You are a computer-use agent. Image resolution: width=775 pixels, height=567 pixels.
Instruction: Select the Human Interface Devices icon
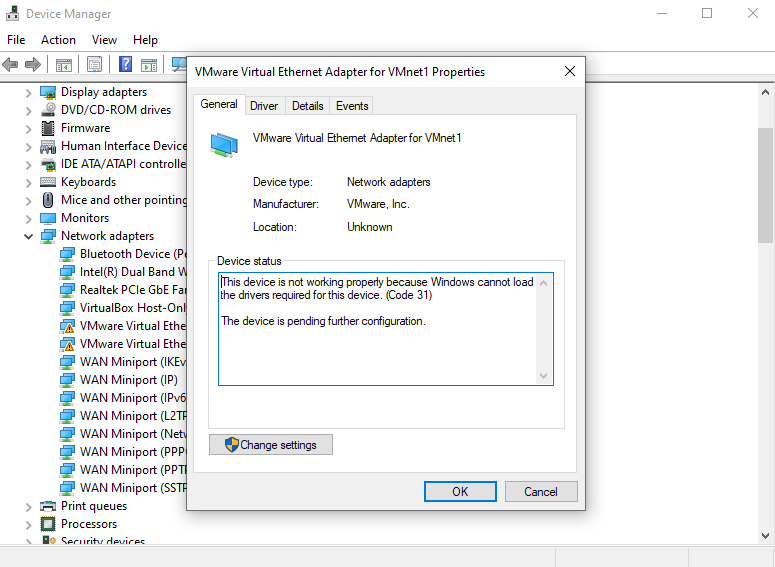pos(48,146)
